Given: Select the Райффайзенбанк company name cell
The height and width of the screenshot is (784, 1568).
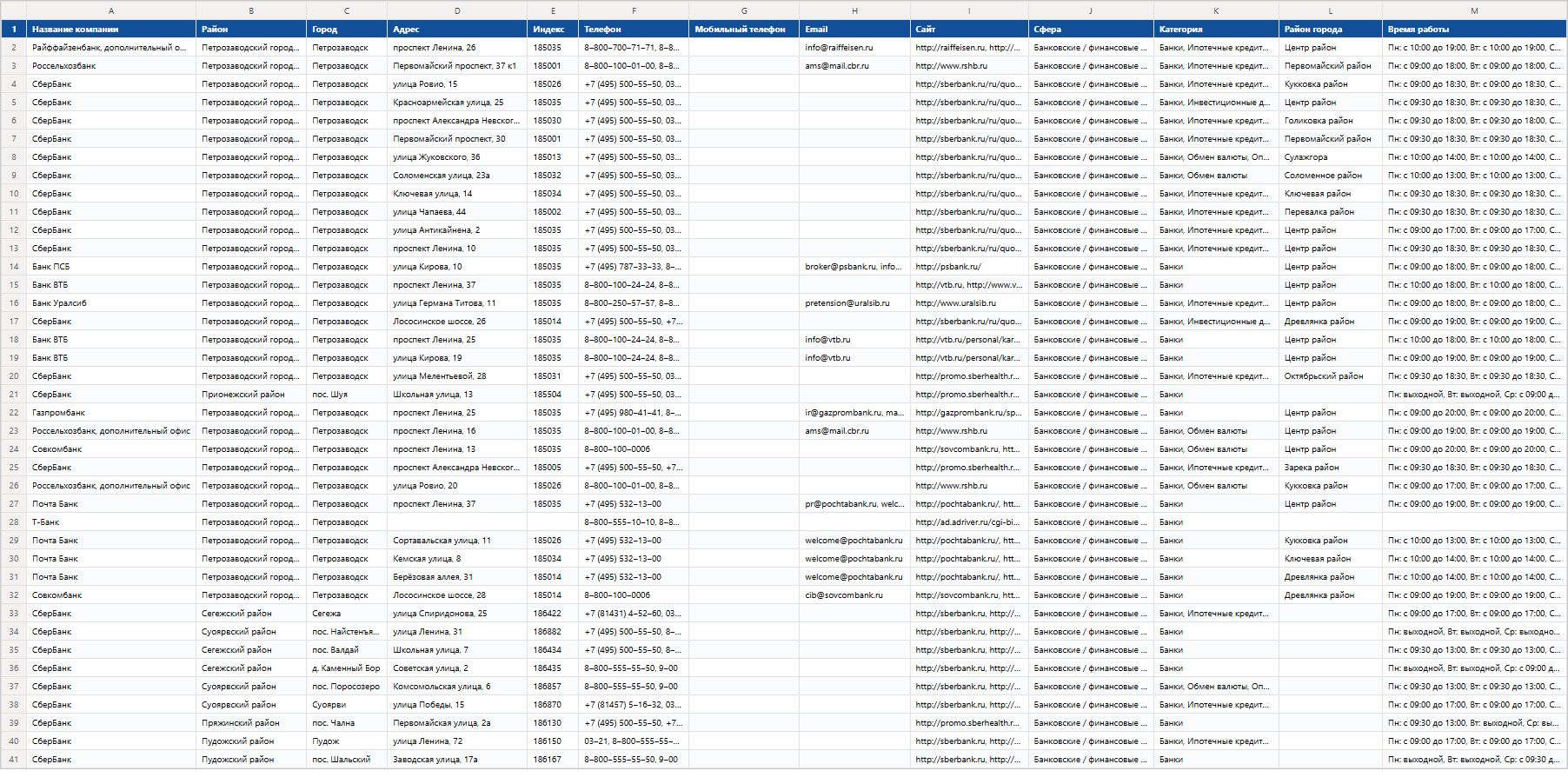Looking at the screenshot, I should [x=111, y=48].
